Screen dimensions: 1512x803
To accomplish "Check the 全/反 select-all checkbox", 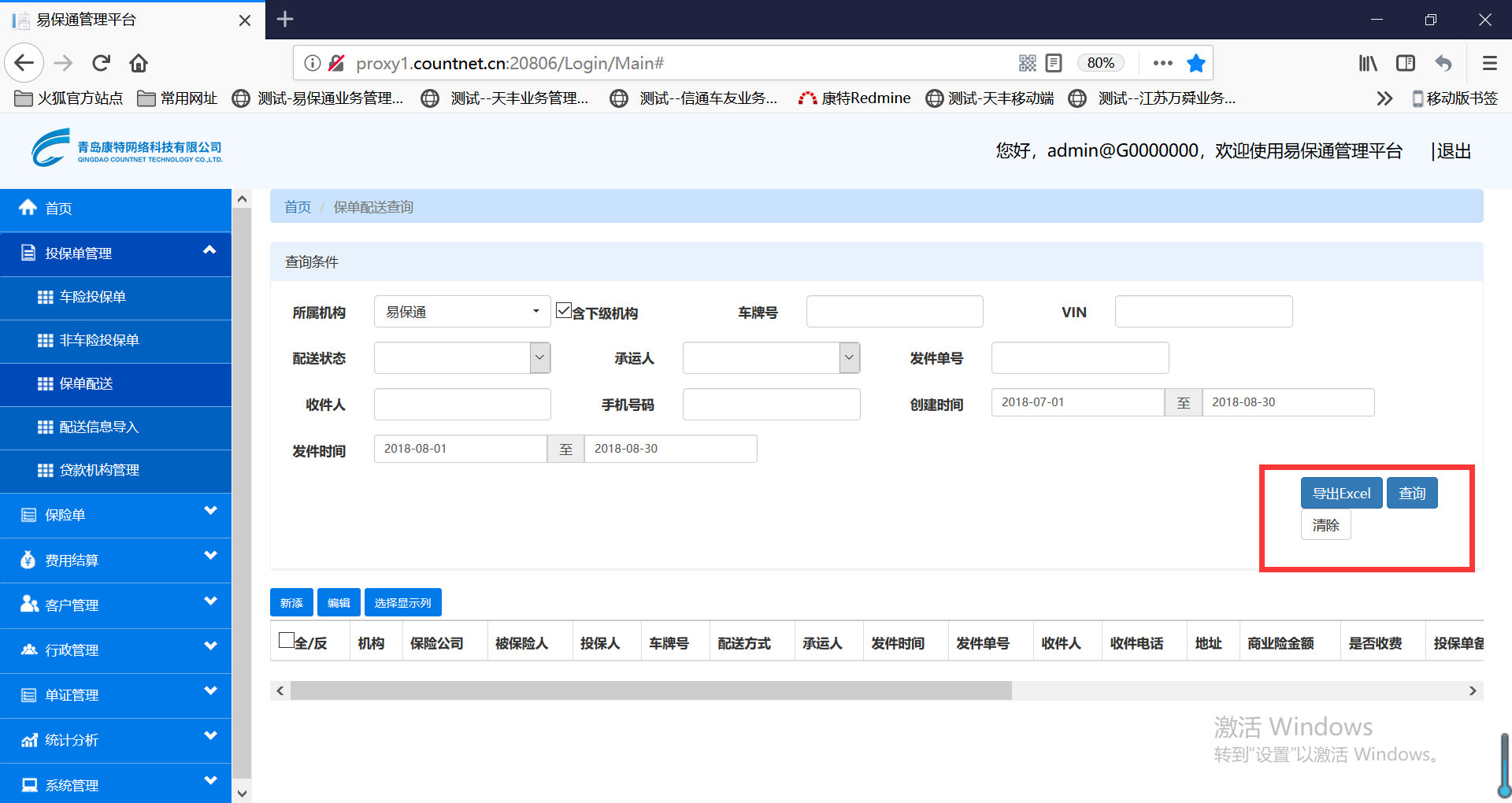I will (x=287, y=641).
